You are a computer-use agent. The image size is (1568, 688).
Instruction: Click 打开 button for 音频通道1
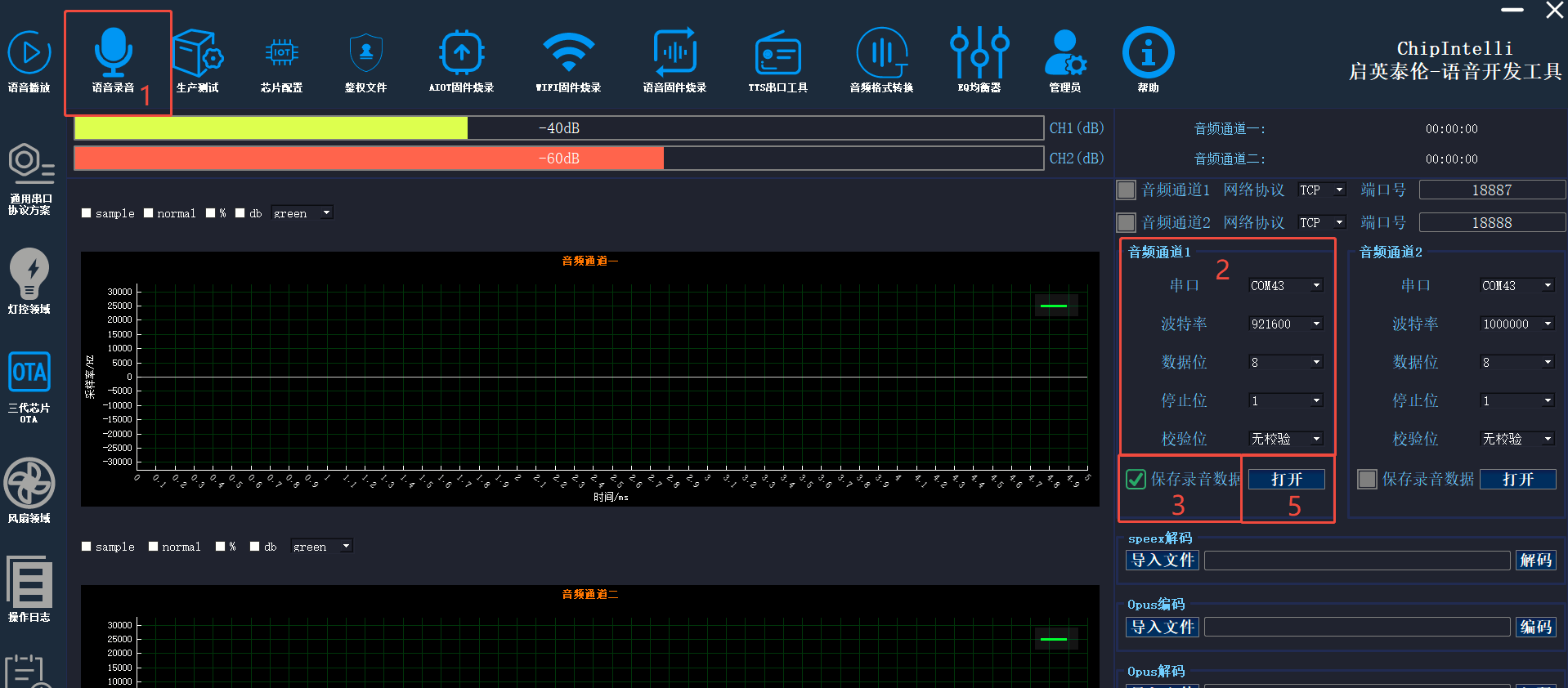1286,480
